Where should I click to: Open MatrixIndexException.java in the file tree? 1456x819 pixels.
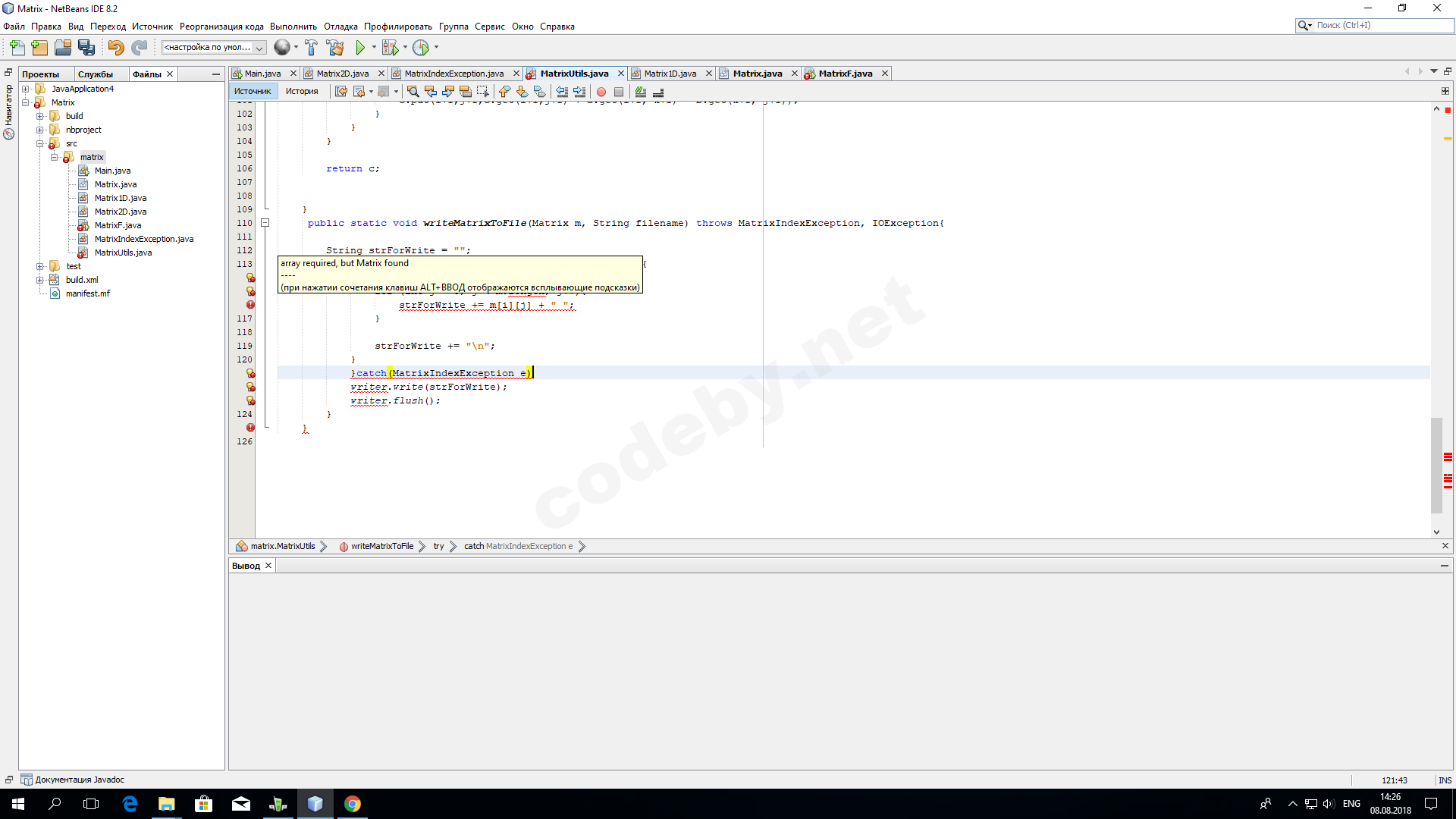tap(143, 239)
